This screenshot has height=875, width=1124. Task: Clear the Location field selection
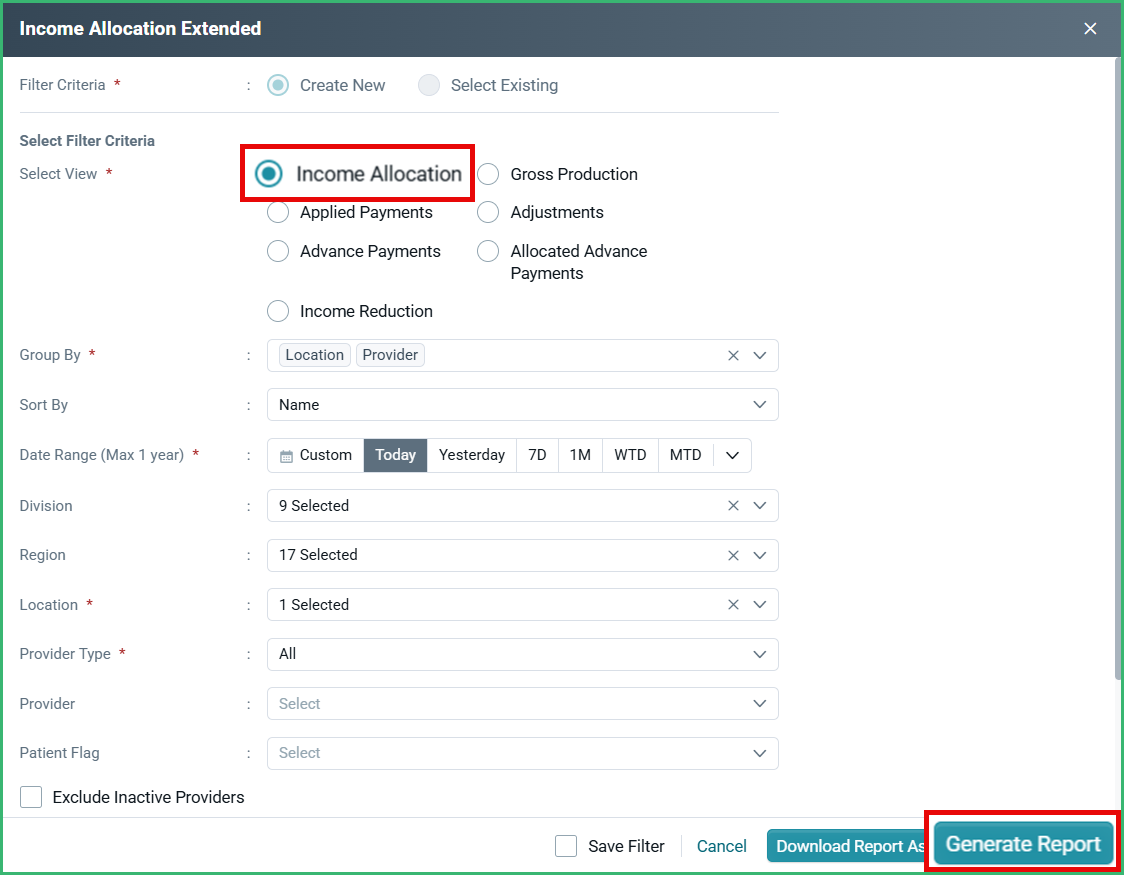(x=733, y=605)
